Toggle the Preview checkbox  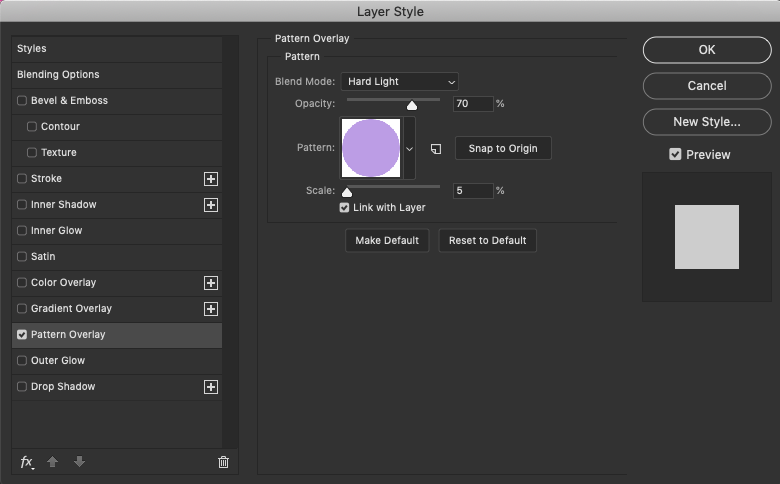point(675,154)
